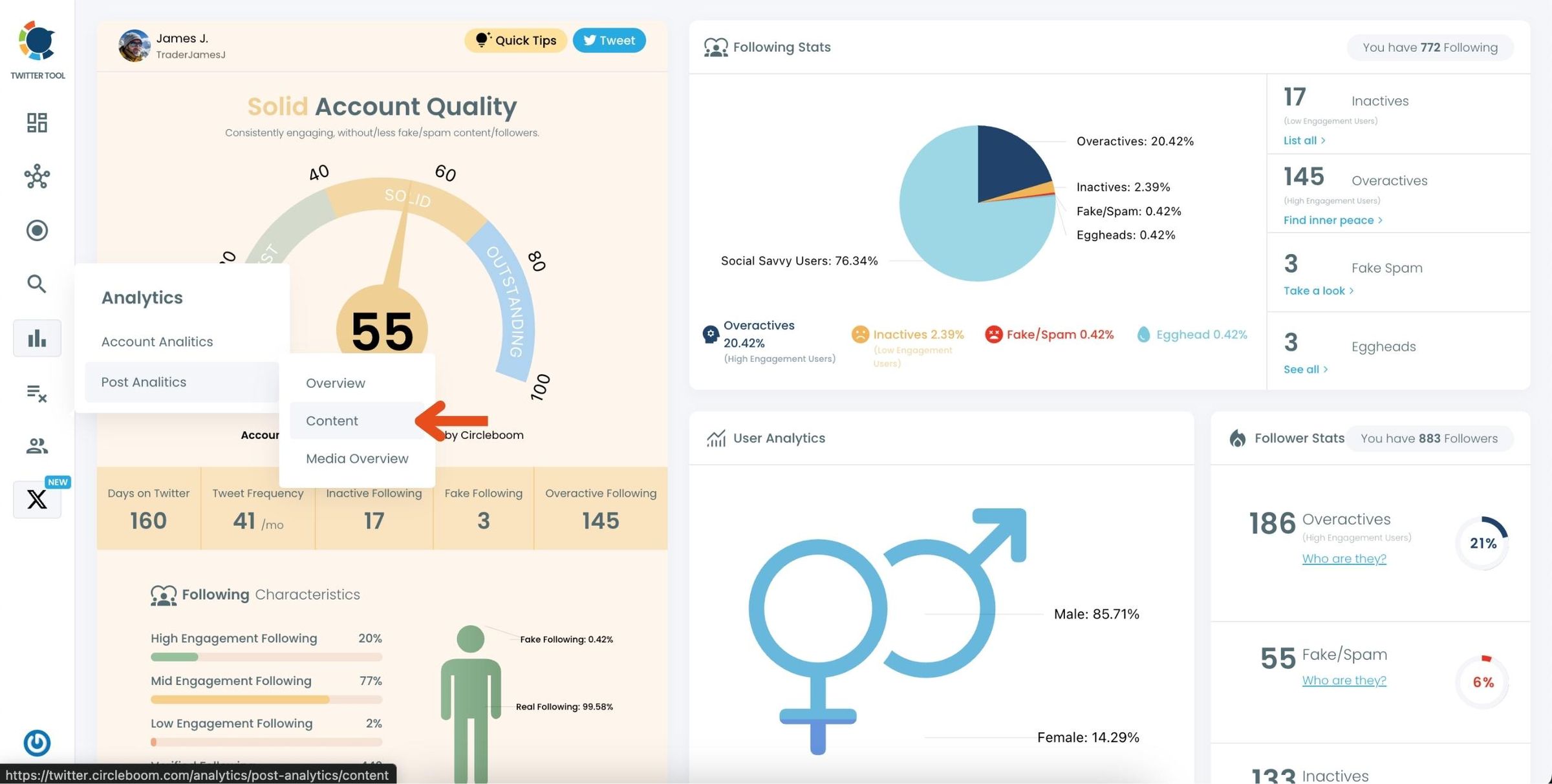This screenshot has height=784, width=1552.
Task: Click the target circle sidebar icon
Action: click(x=37, y=230)
